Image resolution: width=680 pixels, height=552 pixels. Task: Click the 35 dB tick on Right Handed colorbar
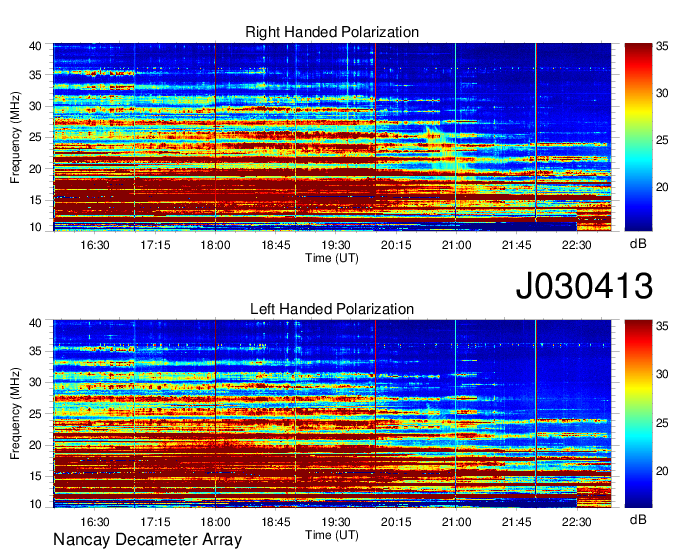pos(662,46)
